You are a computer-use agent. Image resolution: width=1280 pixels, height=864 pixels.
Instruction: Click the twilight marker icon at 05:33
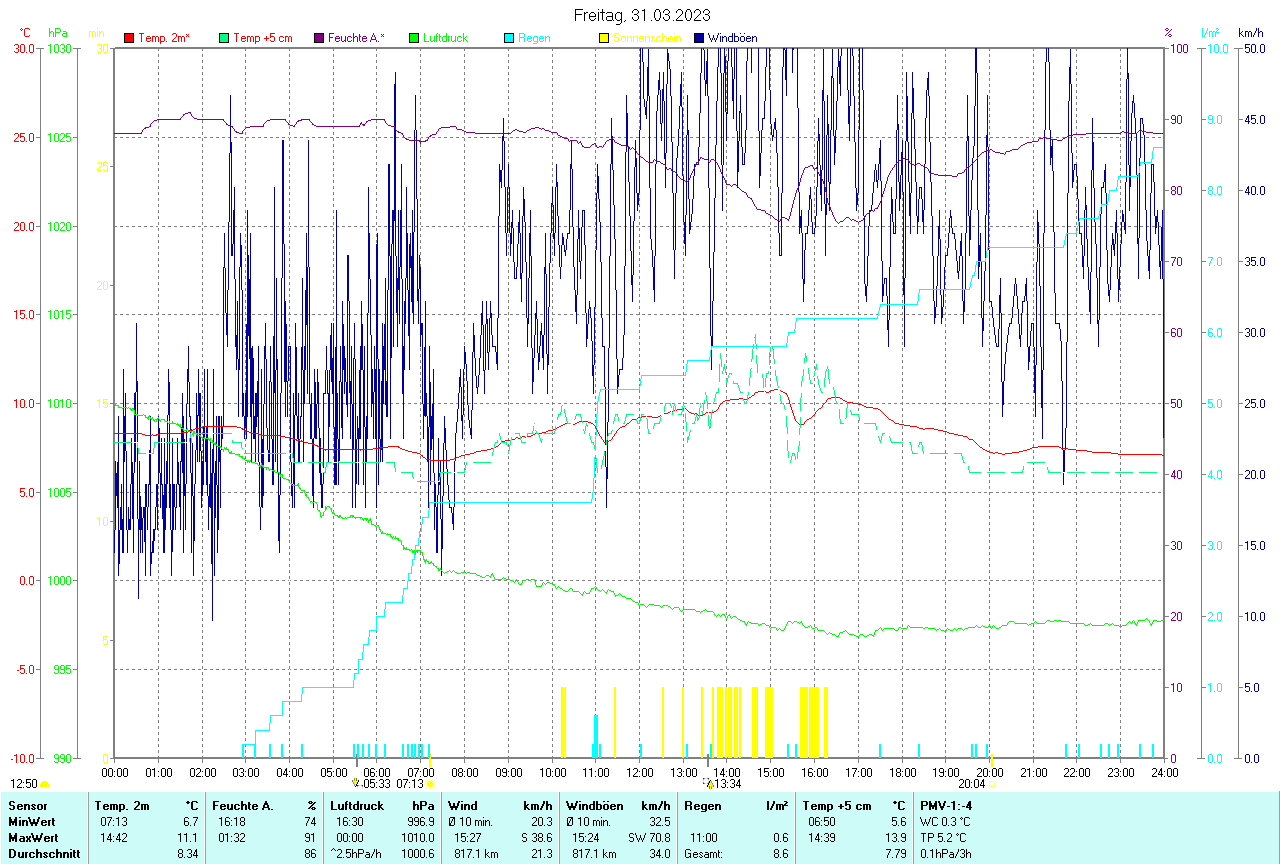click(x=355, y=783)
